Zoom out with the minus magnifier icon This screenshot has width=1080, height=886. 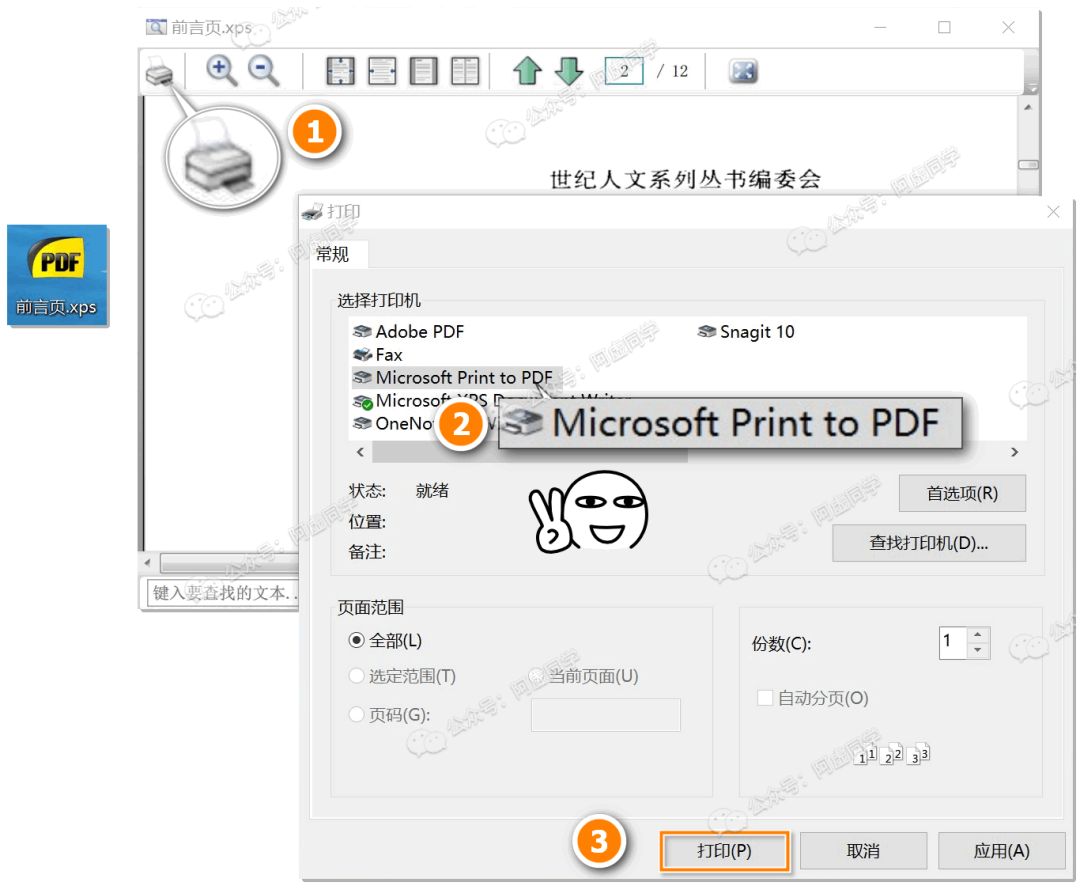264,71
